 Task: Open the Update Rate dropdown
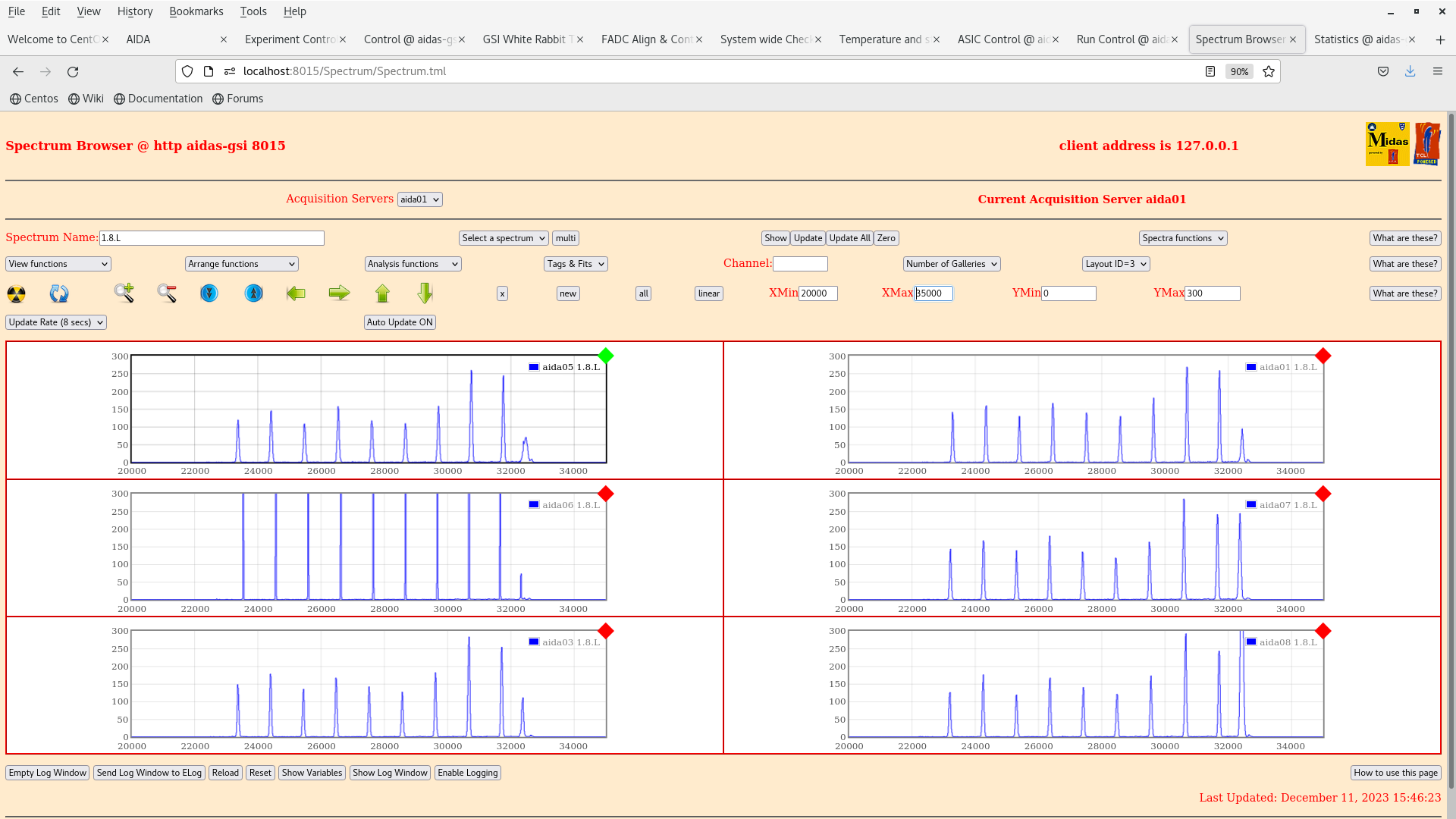[56, 322]
